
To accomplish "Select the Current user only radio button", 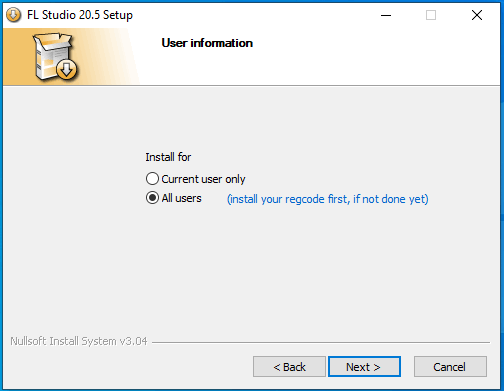I will click(x=152, y=179).
